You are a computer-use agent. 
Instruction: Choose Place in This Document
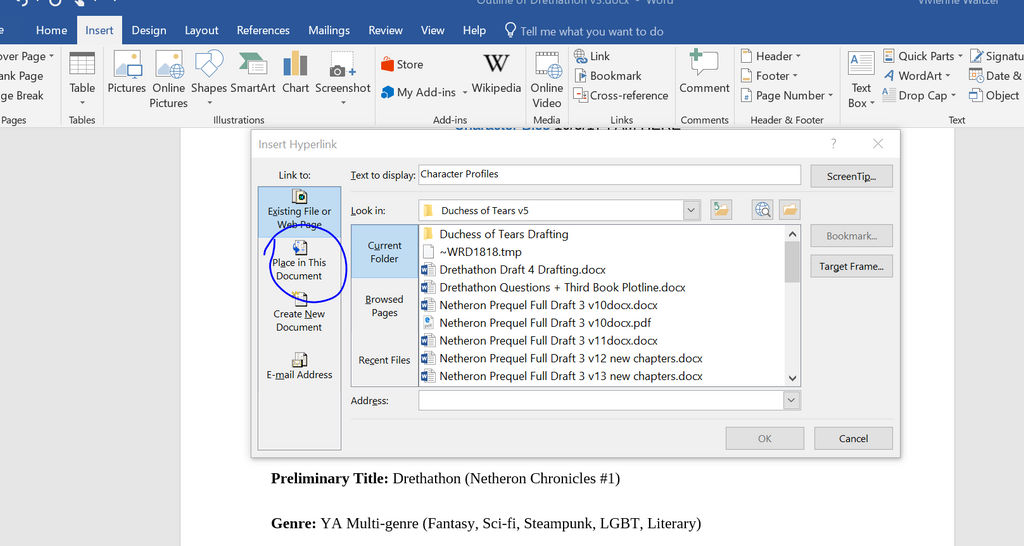coord(299,261)
